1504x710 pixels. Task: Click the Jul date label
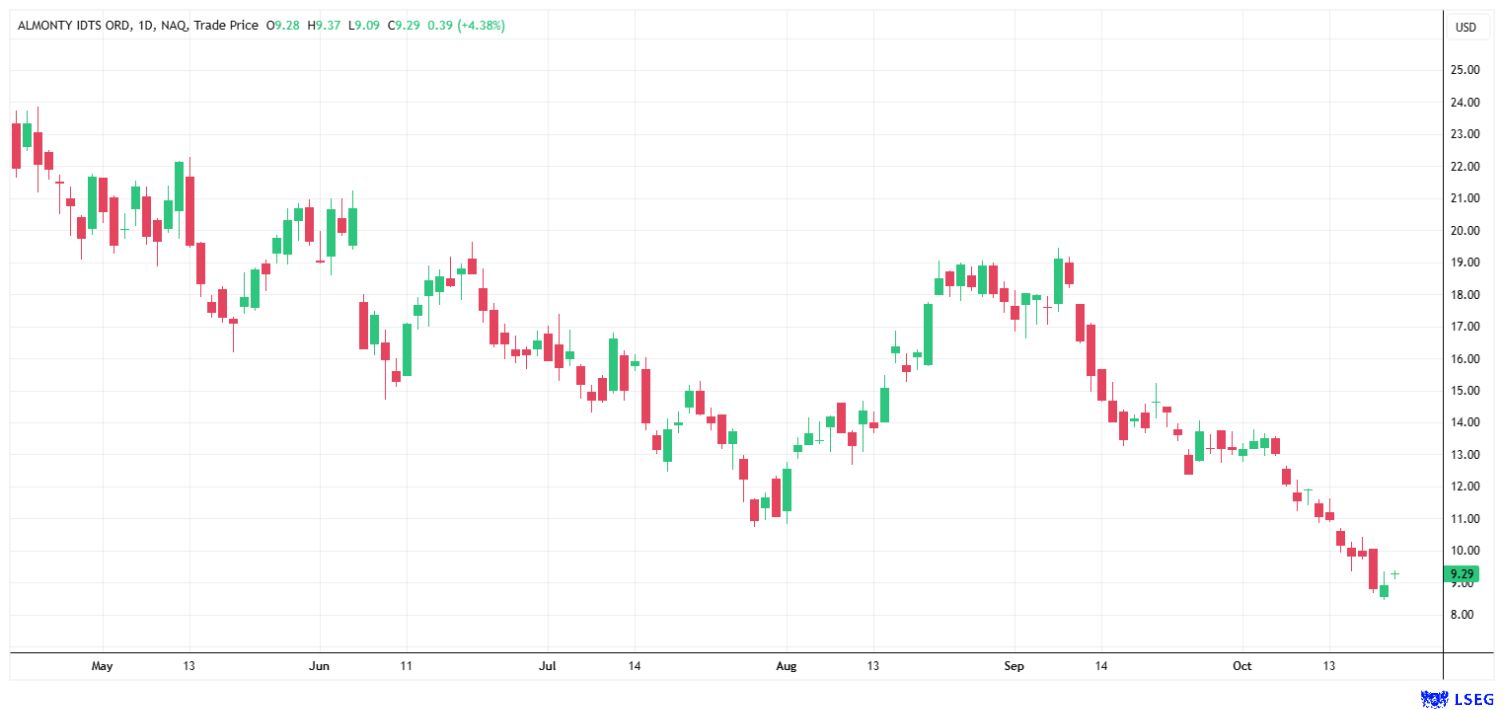547,665
